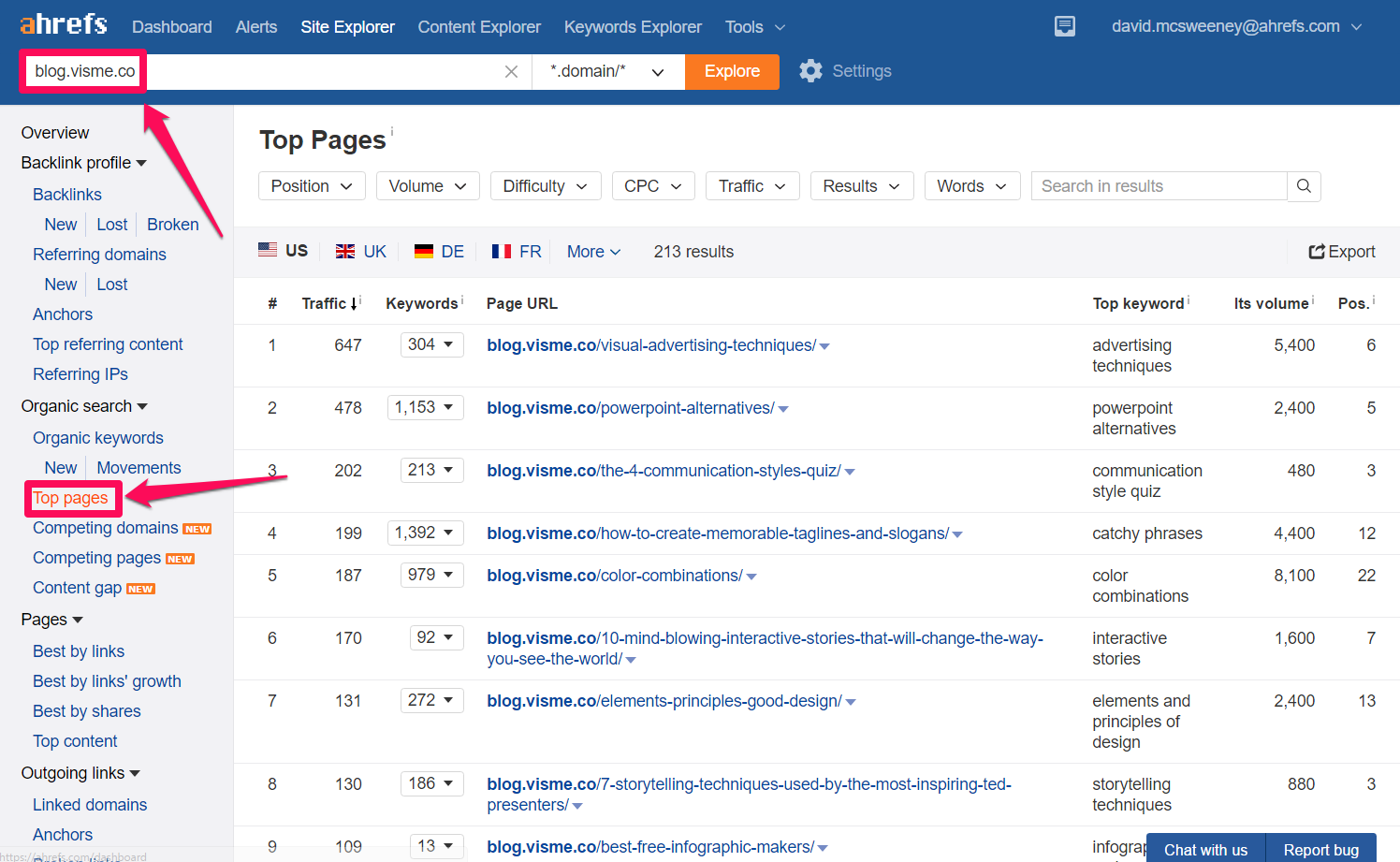Image resolution: width=1400 pixels, height=862 pixels.
Task: Open the Position filter dropdown
Action: [312, 186]
